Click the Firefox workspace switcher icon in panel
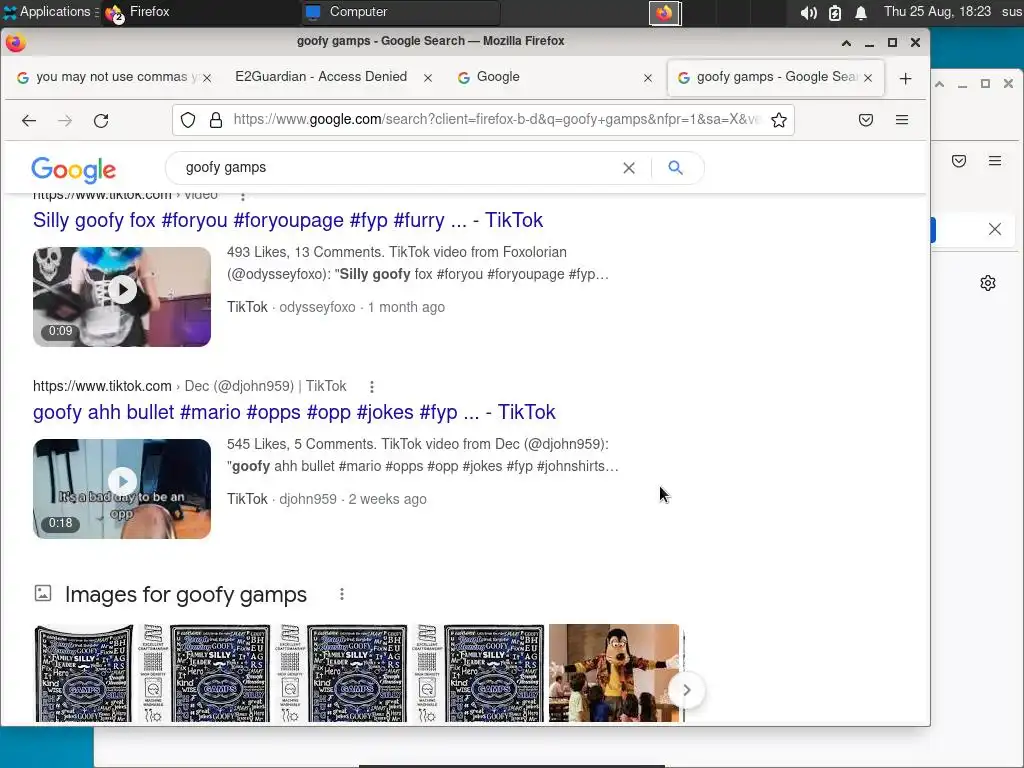 point(665,12)
